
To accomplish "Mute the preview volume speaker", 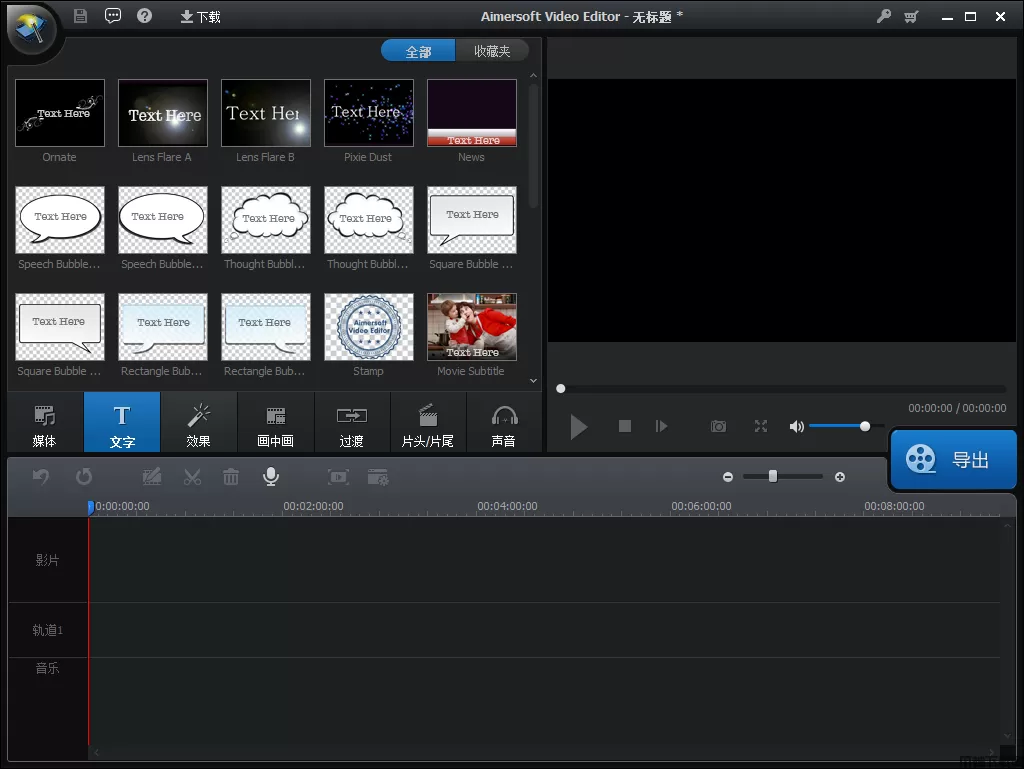I will [x=796, y=426].
